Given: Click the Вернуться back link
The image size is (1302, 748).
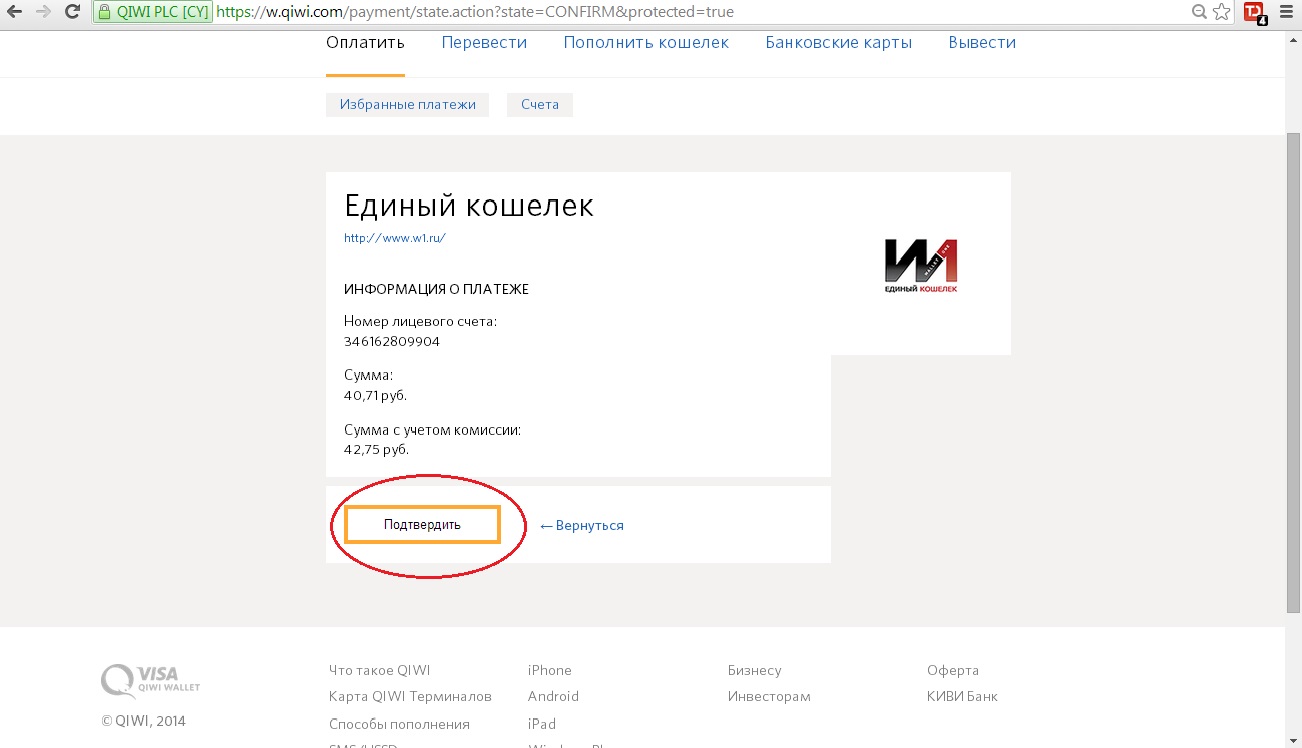Looking at the screenshot, I should [x=582, y=525].
